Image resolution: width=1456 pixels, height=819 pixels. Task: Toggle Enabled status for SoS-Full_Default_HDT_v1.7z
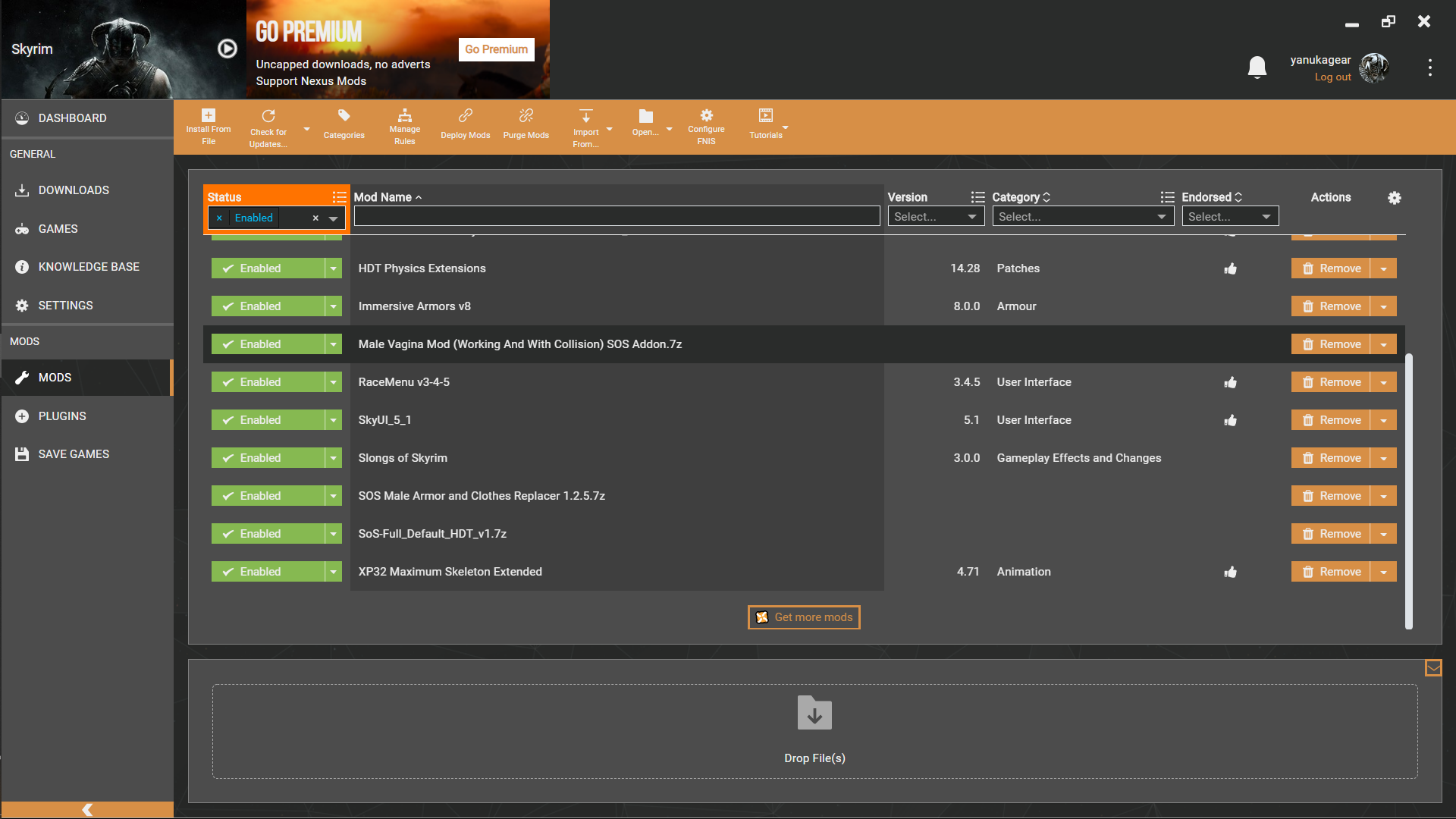[x=268, y=534]
